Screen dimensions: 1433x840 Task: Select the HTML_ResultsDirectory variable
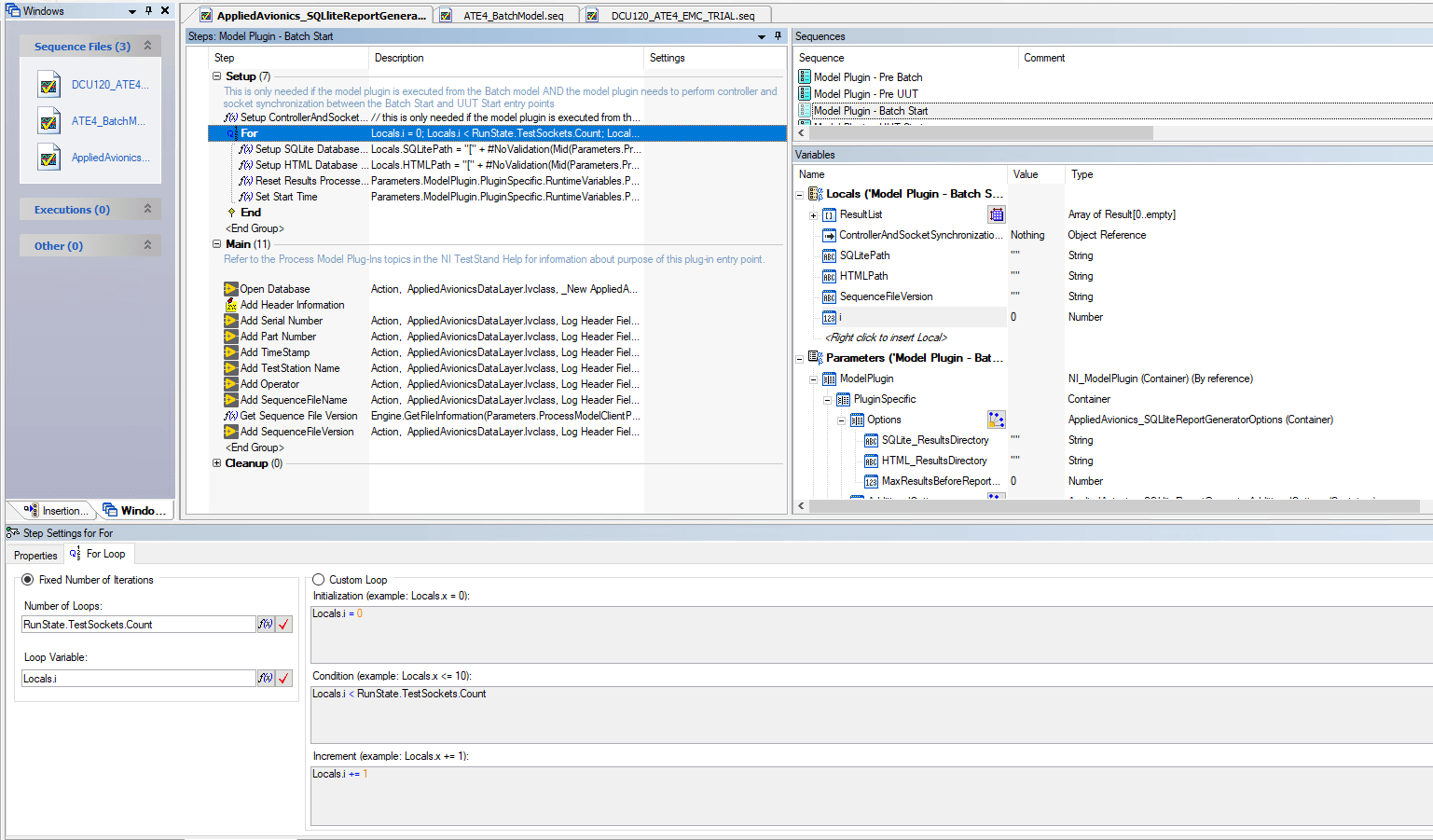pyautogui.click(x=934, y=461)
